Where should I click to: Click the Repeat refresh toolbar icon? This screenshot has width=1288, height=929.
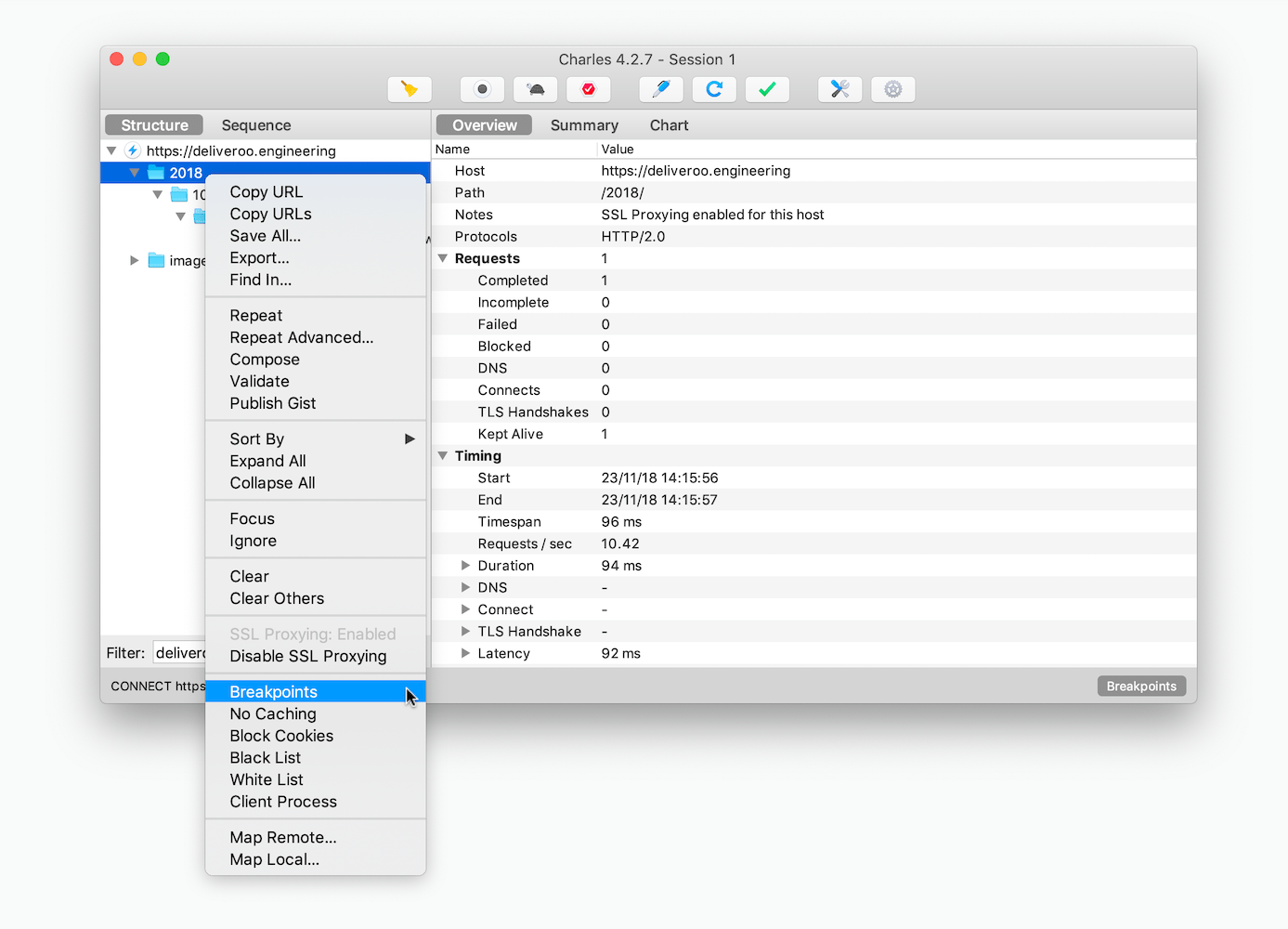(x=714, y=89)
